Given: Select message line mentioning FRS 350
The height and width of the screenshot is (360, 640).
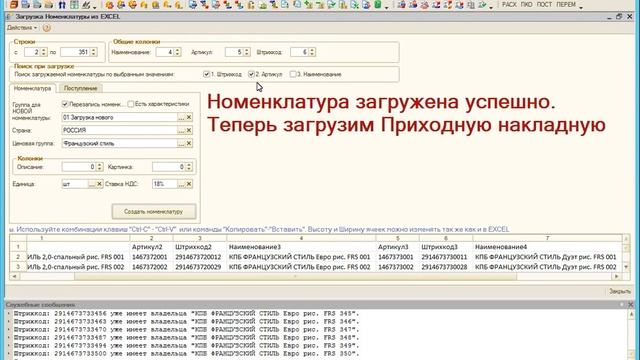Looking at the screenshot, I should pos(186,353).
